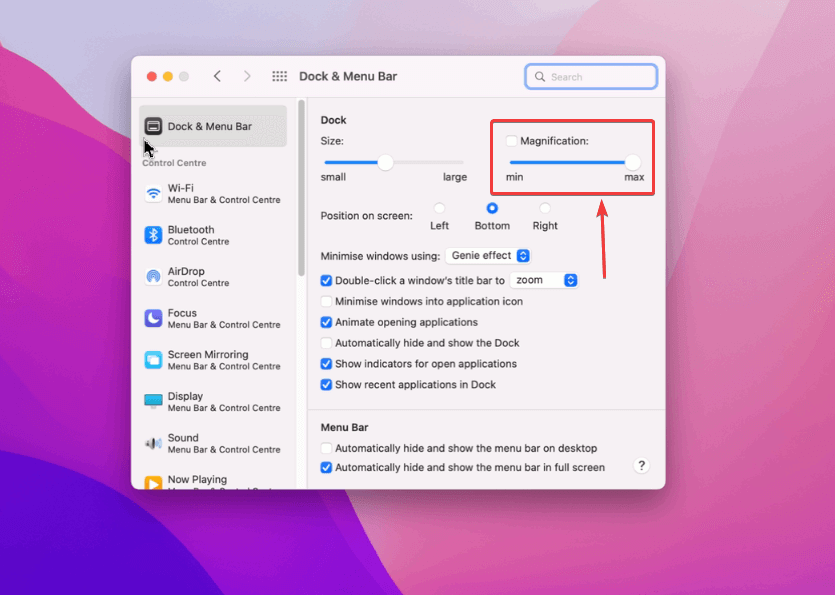Open the Now Playing icon
Image resolution: width=835 pixels, height=595 pixels.
click(153, 483)
